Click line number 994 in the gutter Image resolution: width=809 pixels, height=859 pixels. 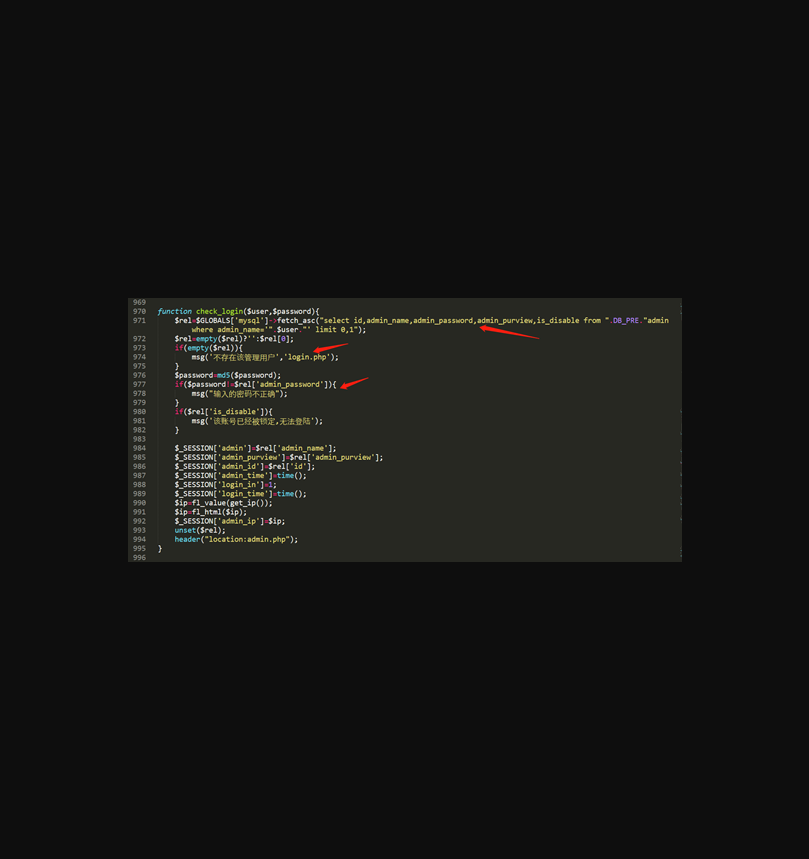(139, 540)
